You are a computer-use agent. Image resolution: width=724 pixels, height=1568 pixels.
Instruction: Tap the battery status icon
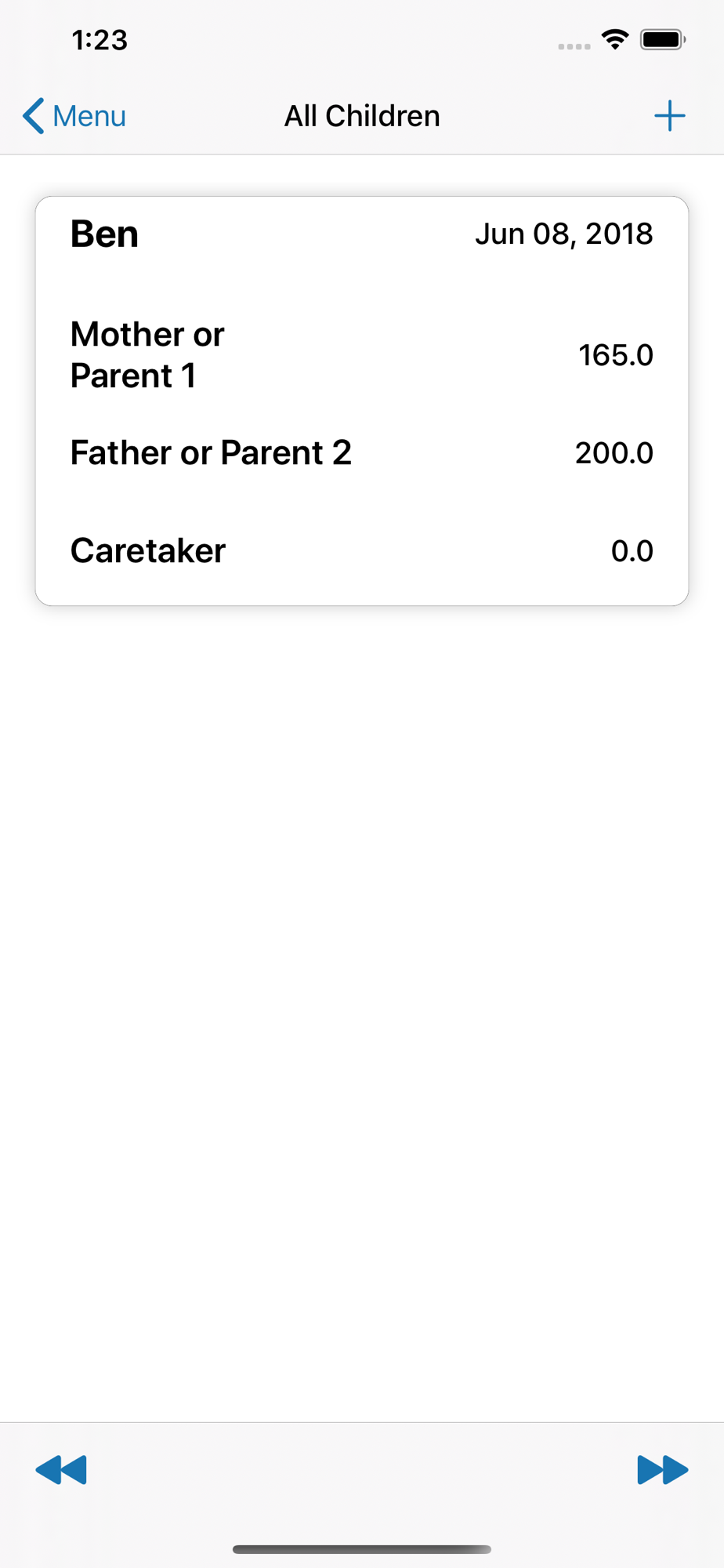coord(663,39)
